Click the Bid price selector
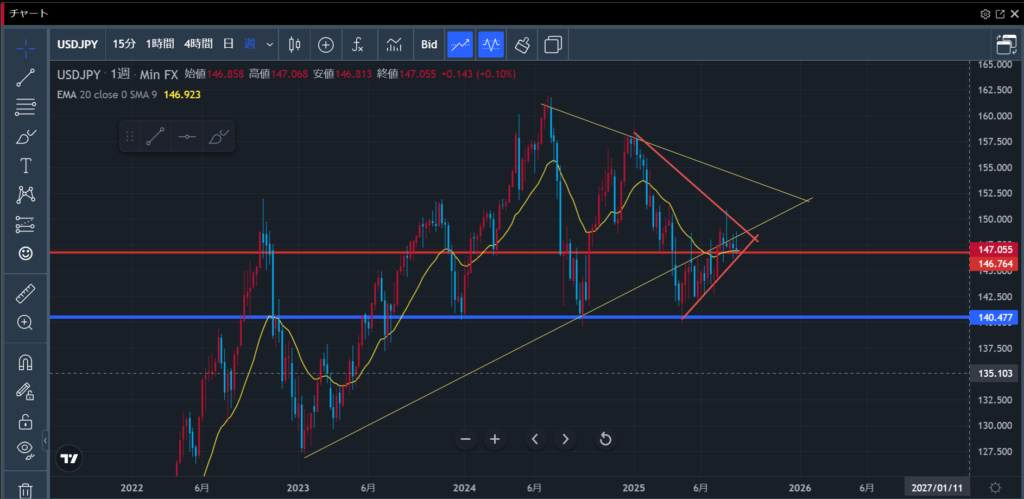This screenshot has width=1024, height=499. [429, 44]
